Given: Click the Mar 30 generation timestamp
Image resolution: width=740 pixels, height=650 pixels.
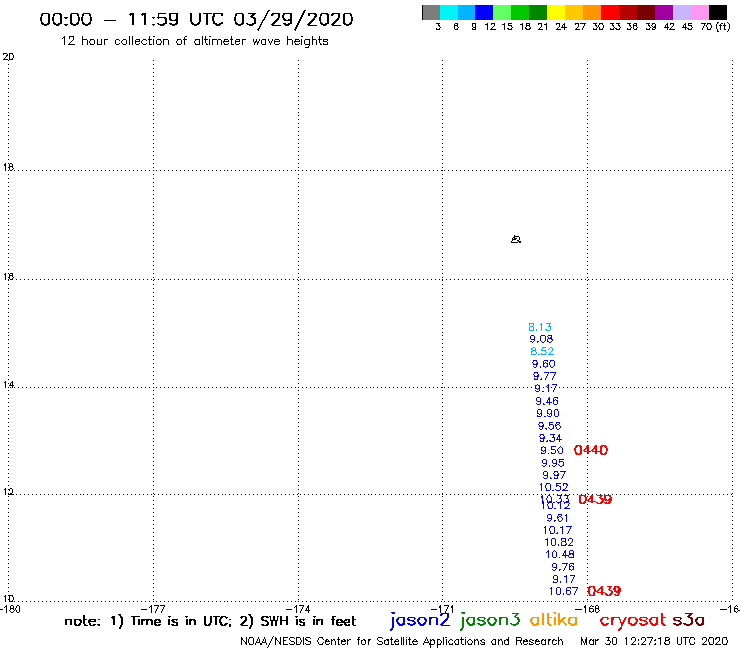Looking at the screenshot, I should [654, 641].
